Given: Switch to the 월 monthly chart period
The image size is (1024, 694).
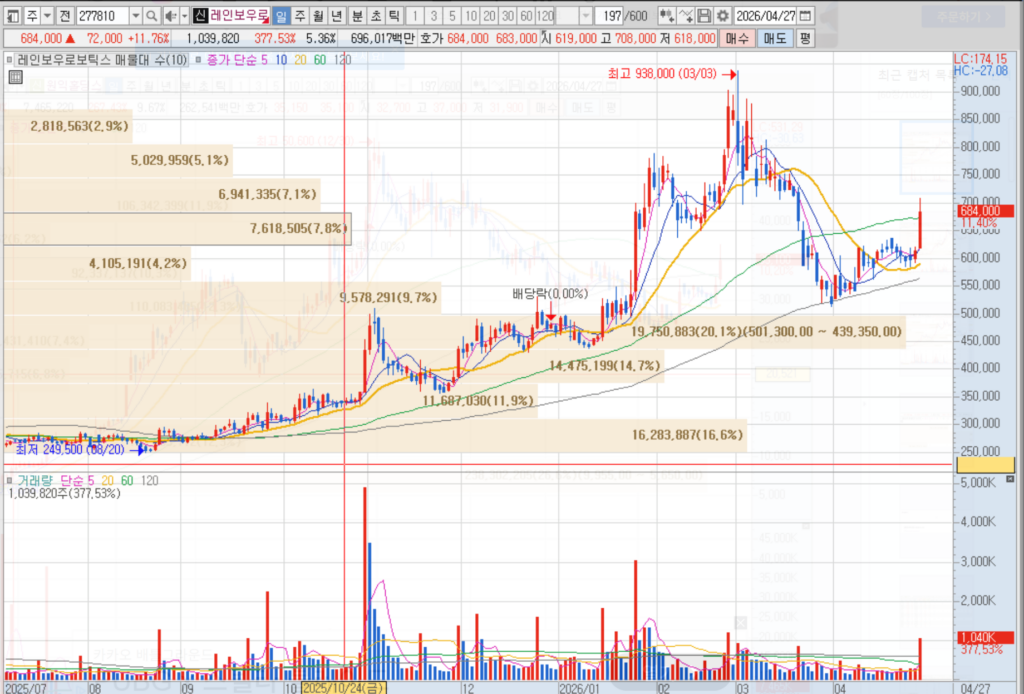Looking at the screenshot, I should [318, 16].
